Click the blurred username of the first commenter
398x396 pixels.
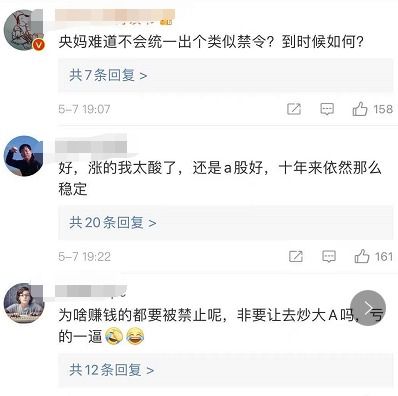click(x=115, y=17)
